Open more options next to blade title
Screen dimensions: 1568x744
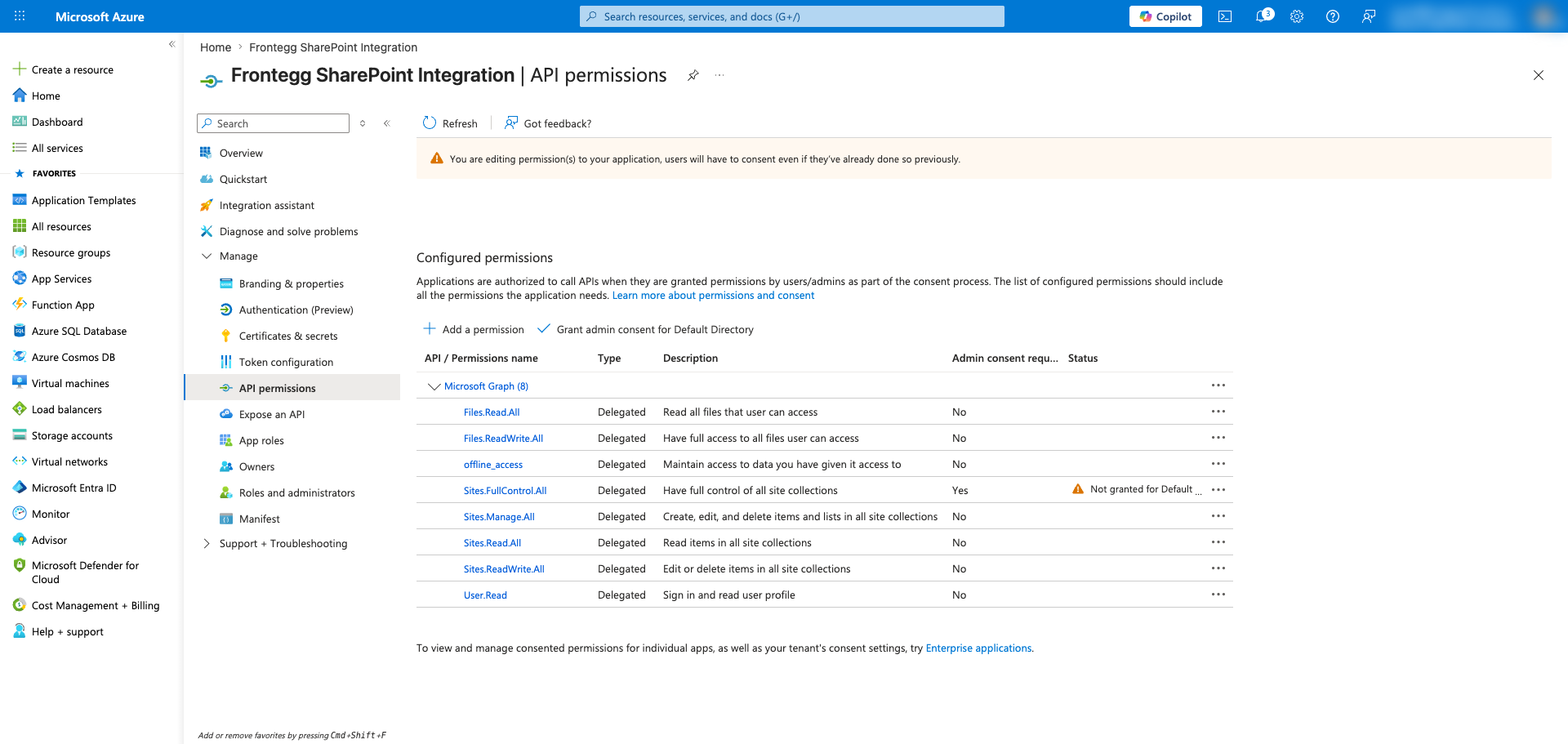pos(719,75)
